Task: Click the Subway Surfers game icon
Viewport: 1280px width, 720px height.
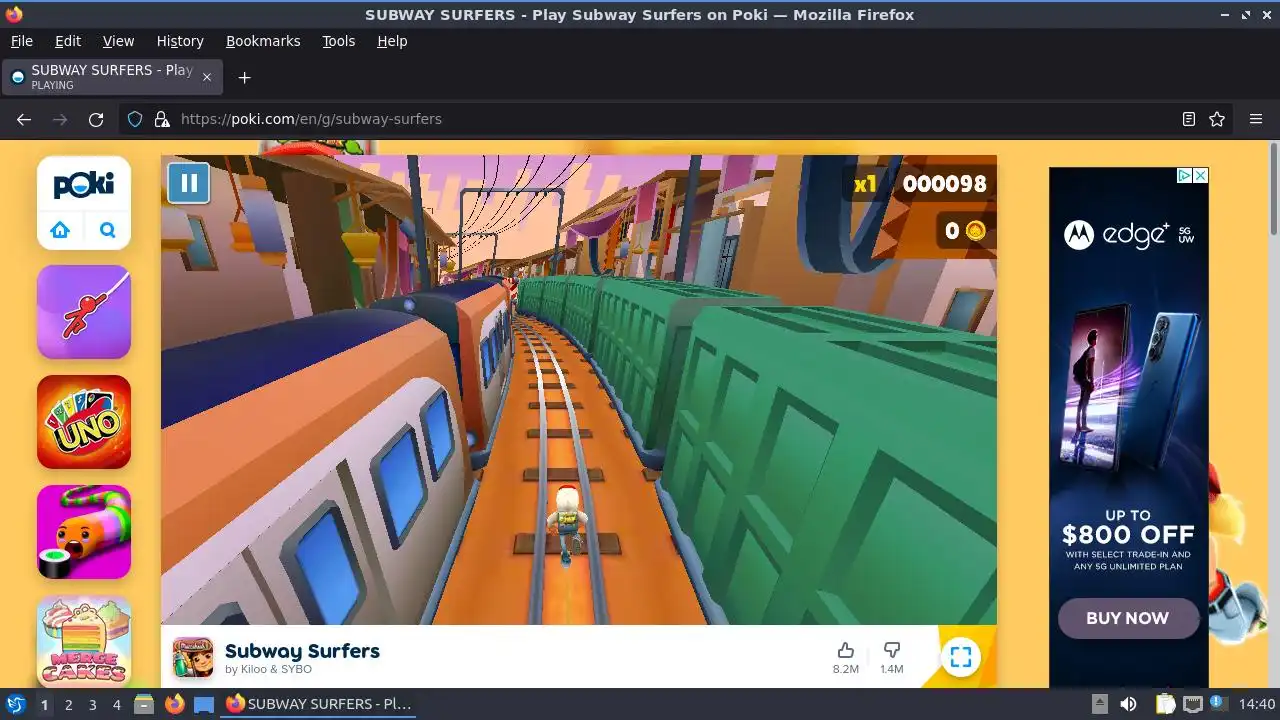Action: (193, 658)
